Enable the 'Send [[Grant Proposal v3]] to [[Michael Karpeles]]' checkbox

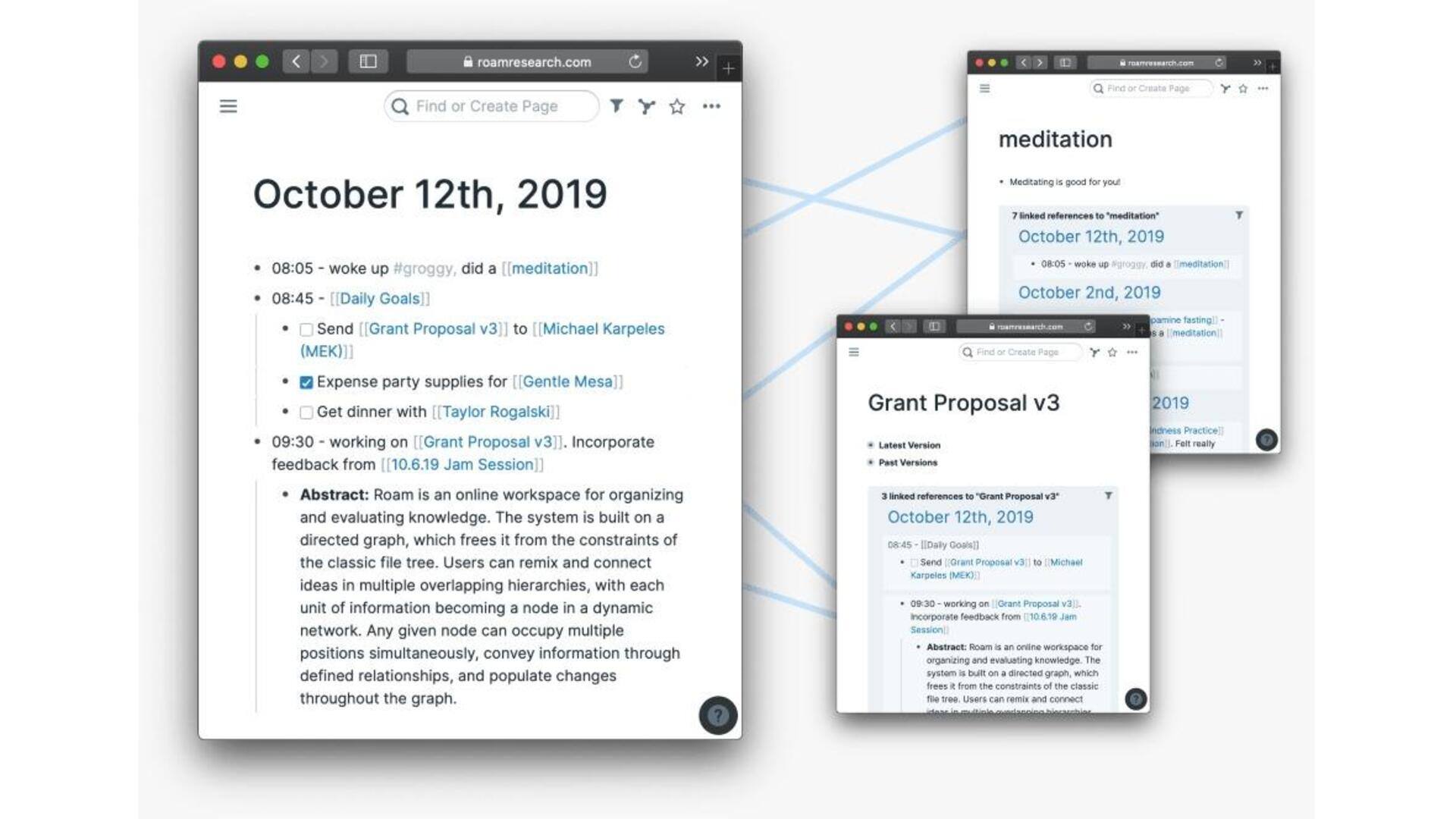(305, 328)
